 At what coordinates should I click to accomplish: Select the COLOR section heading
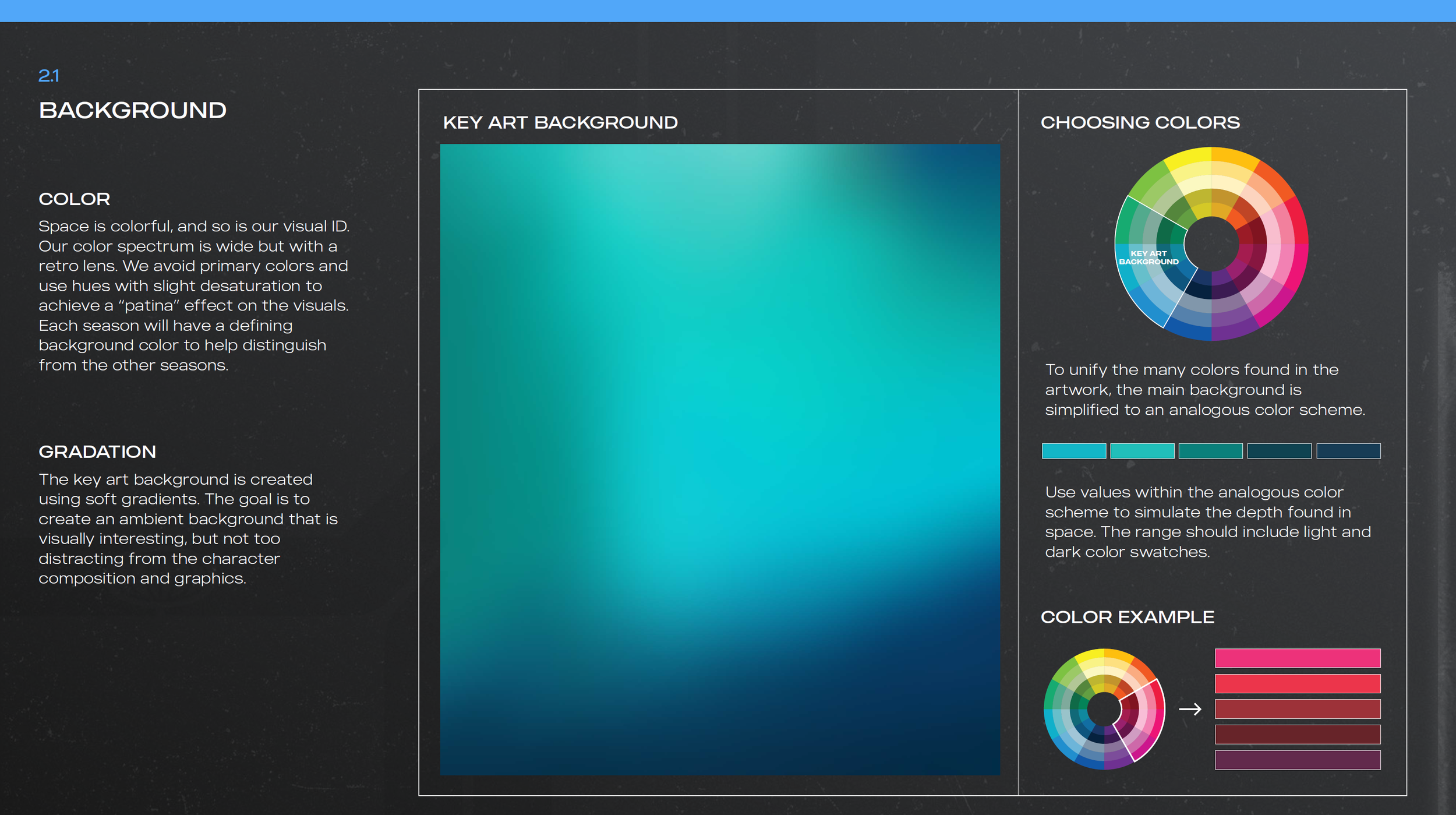point(73,199)
